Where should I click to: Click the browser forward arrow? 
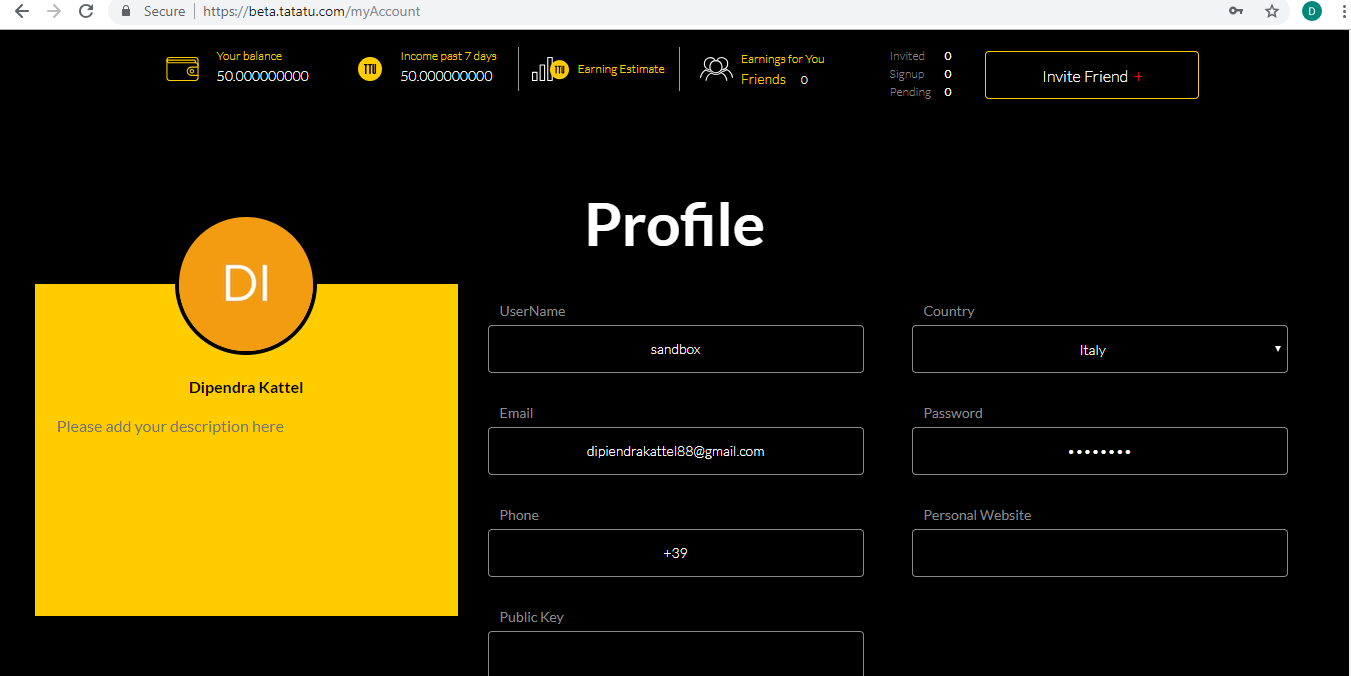(54, 11)
